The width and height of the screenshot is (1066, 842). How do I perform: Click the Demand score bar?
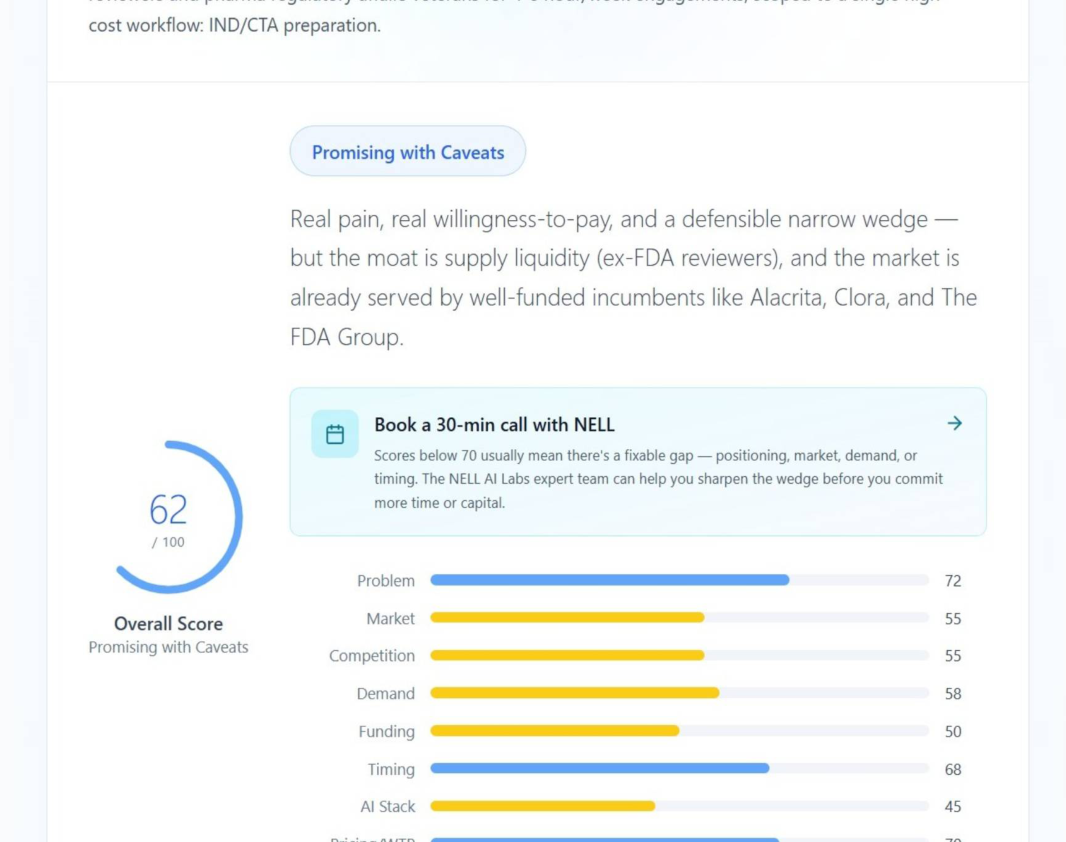(679, 693)
